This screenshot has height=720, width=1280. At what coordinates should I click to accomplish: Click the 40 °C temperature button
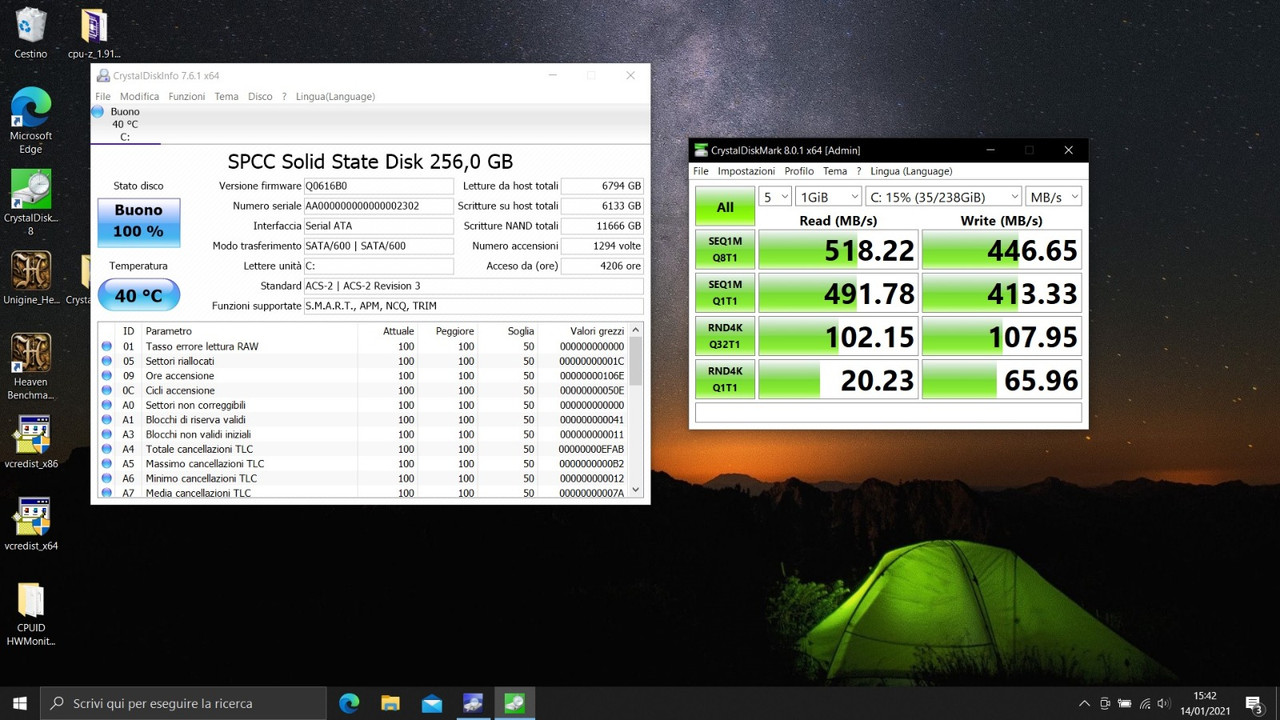[x=139, y=295]
